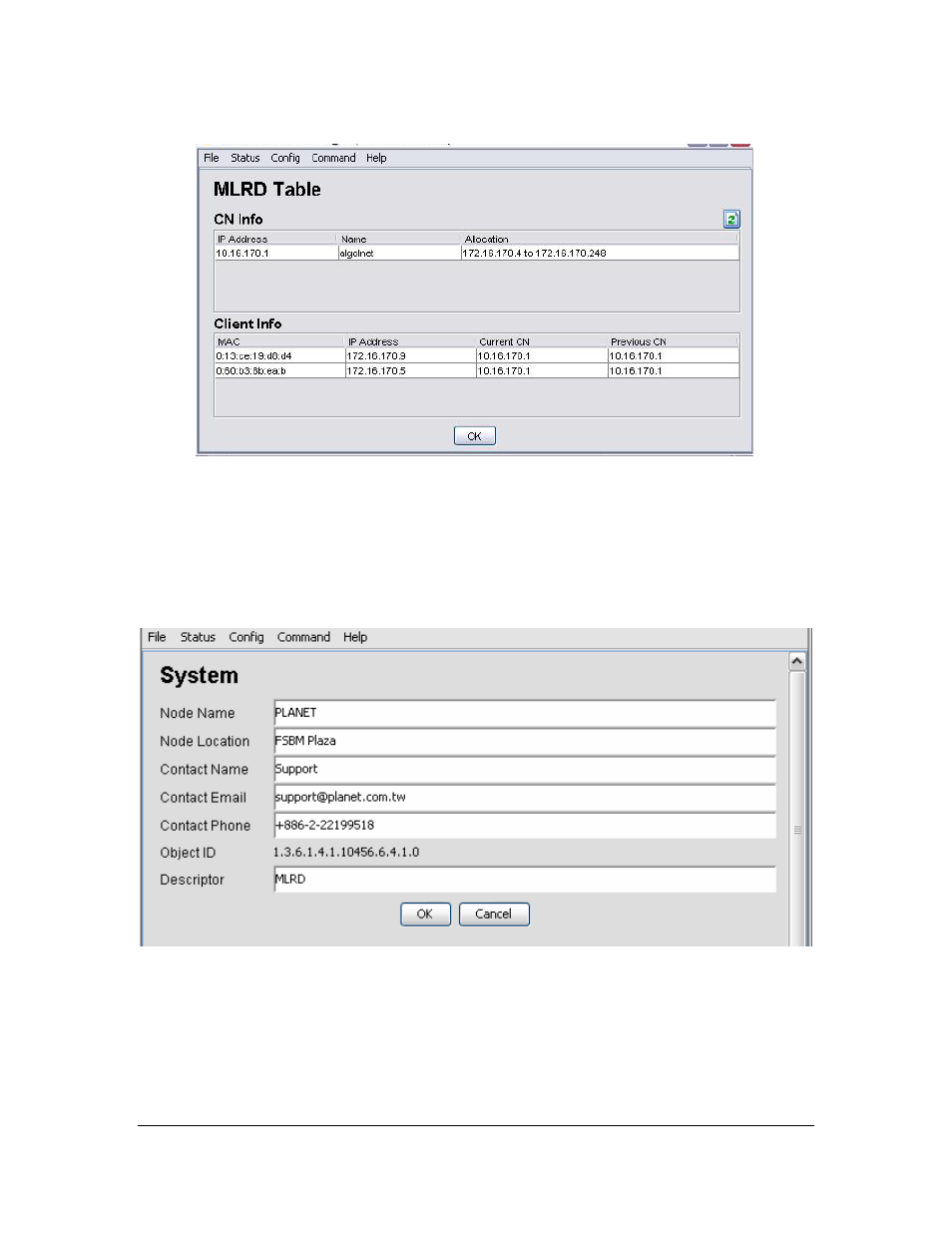Select CN IP address 10.16.170.1 cell
This screenshot has width=952, height=1233.
276,254
